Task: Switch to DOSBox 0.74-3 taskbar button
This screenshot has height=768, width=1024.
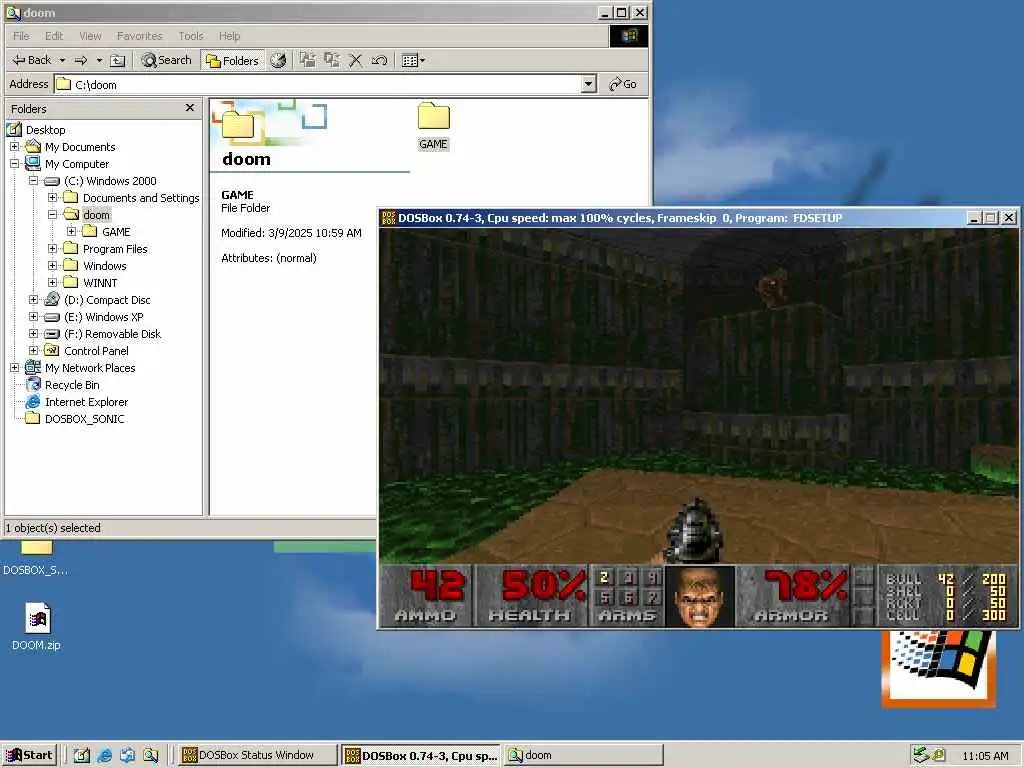Action: [421, 755]
